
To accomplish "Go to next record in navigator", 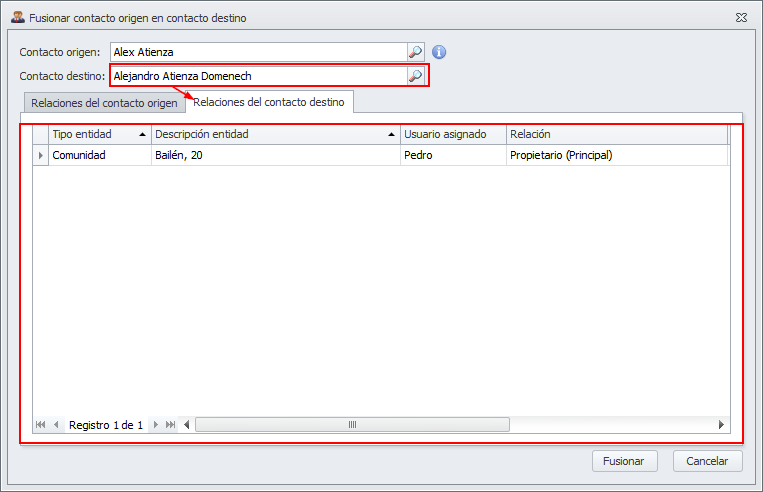I will (155, 425).
